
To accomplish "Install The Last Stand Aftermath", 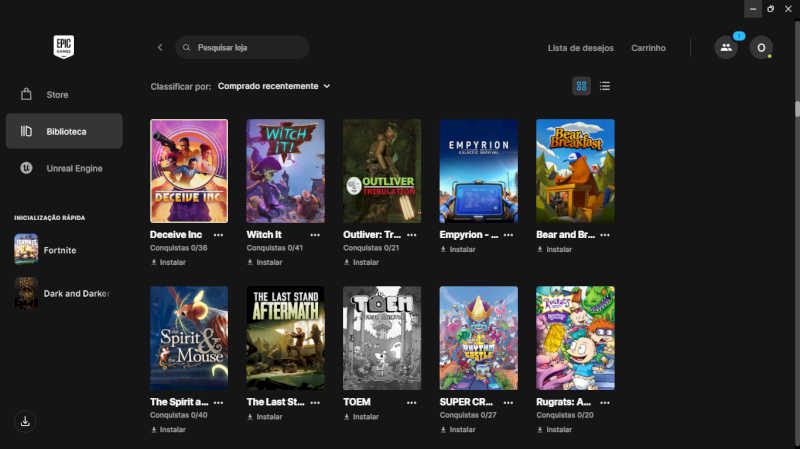I will coord(265,417).
